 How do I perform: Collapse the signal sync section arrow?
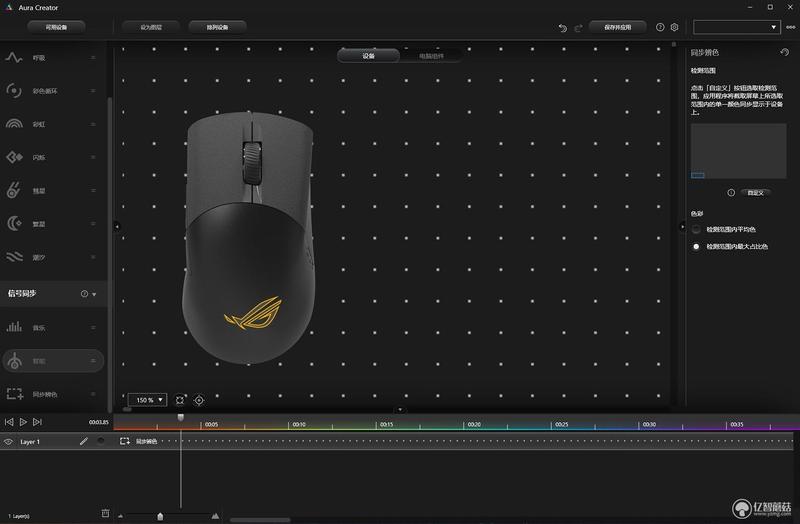[94, 294]
